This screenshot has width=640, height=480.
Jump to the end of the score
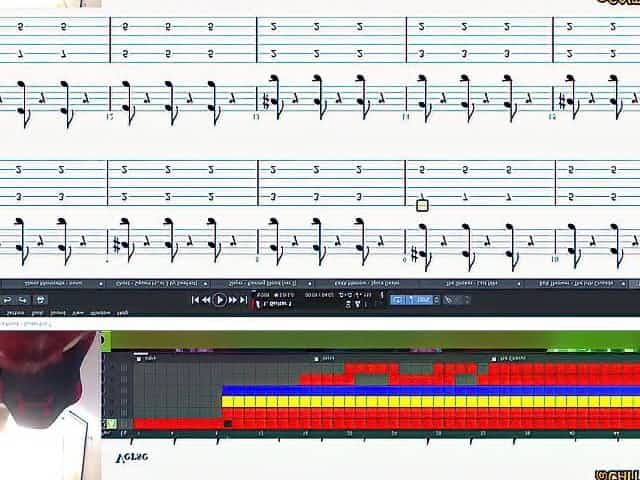click(244, 300)
